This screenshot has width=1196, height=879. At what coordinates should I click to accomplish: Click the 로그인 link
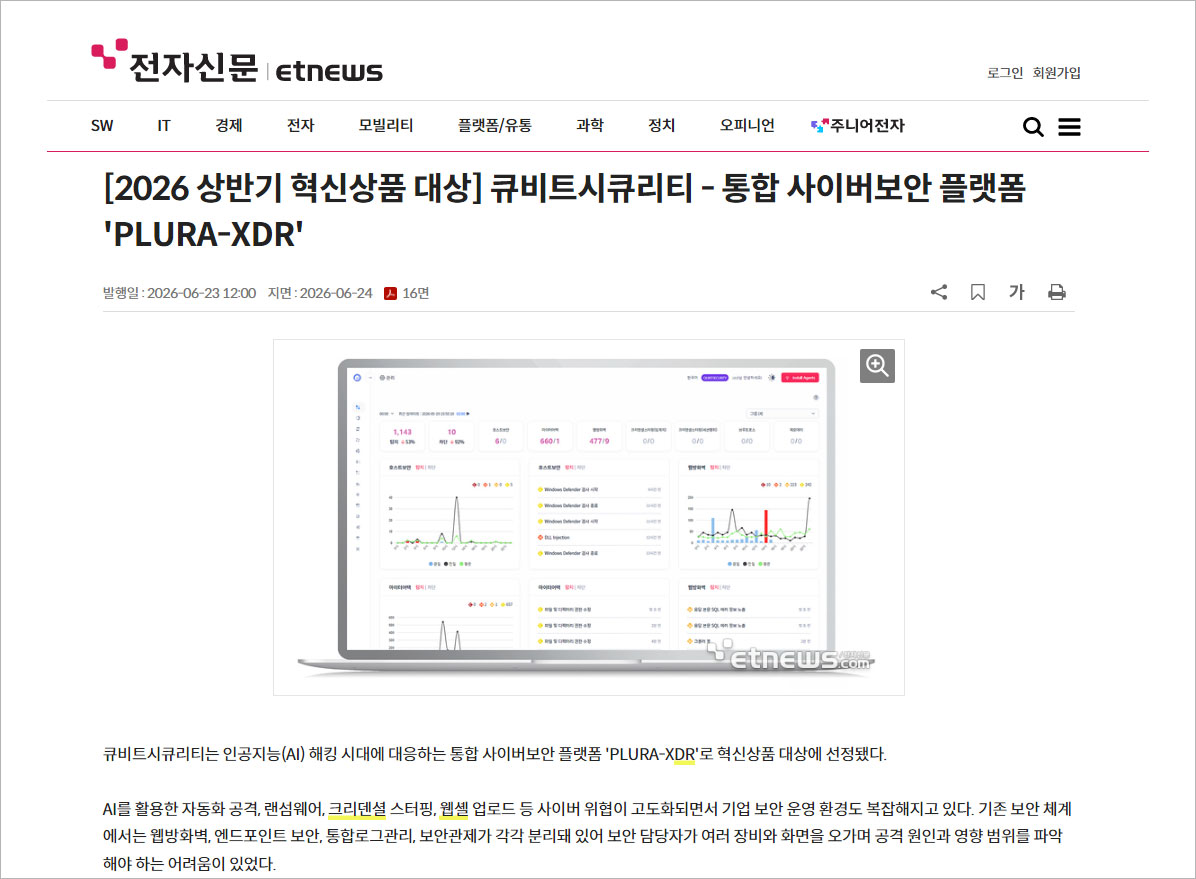pos(1005,73)
